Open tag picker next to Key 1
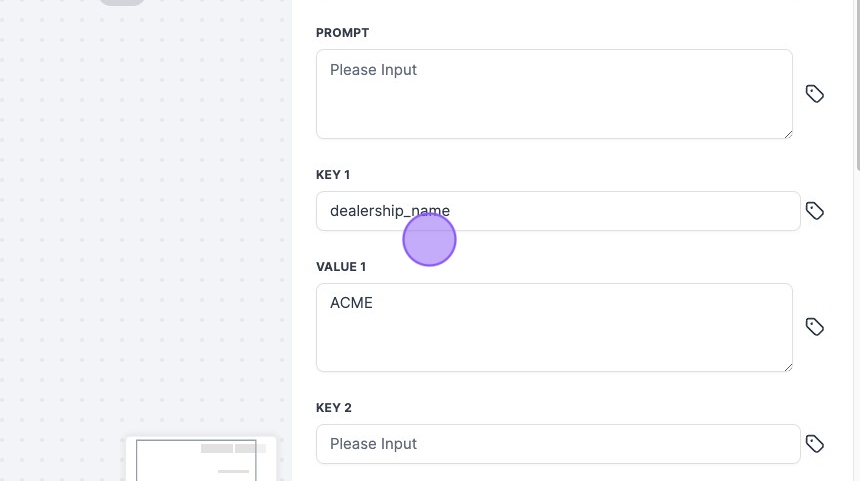This screenshot has width=860, height=481. coord(815,211)
